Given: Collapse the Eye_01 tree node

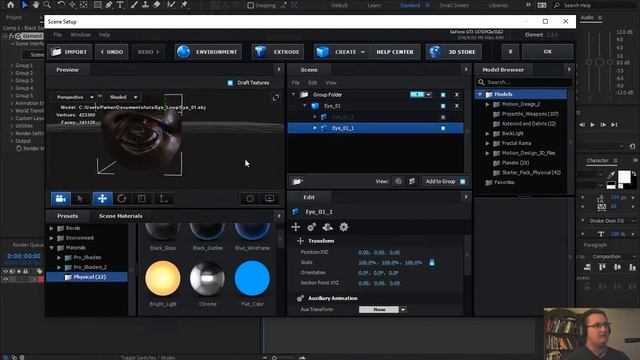Looking at the screenshot, I should click(x=304, y=105).
